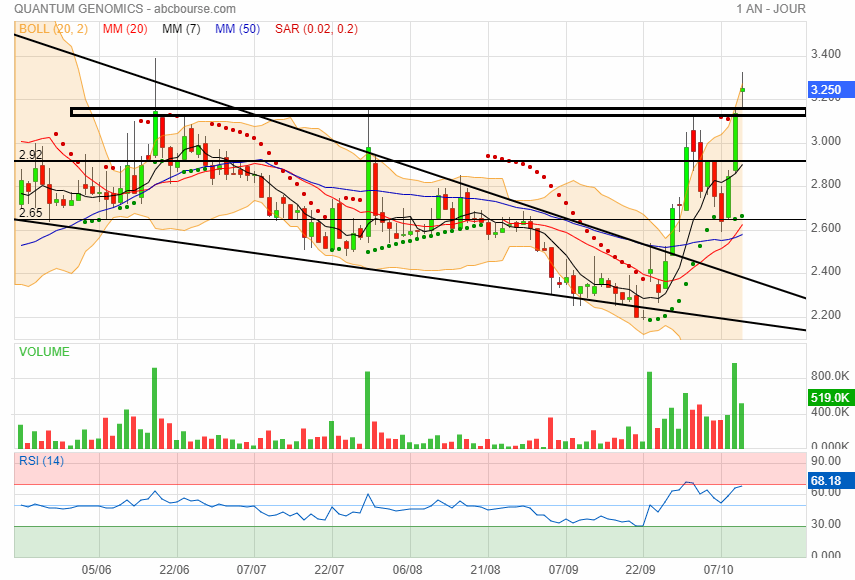The width and height of the screenshot is (855, 580).
Task: Click the RSI (14) panel label
Action: pyautogui.click(x=41, y=461)
